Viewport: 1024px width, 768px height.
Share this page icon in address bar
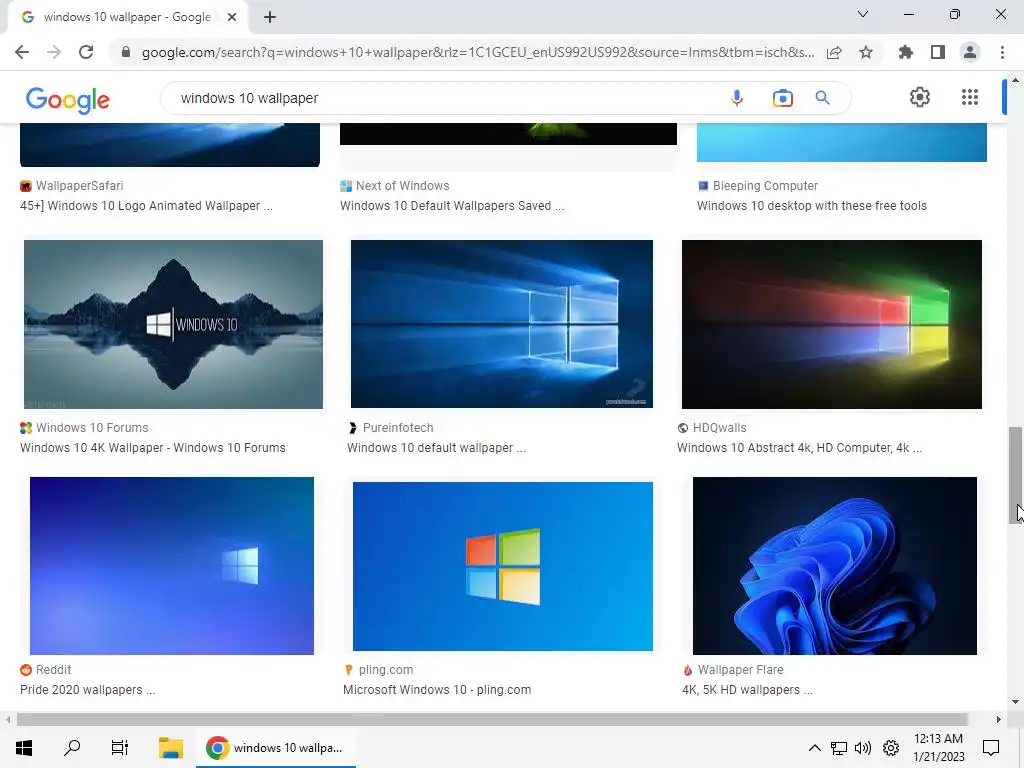coord(834,52)
